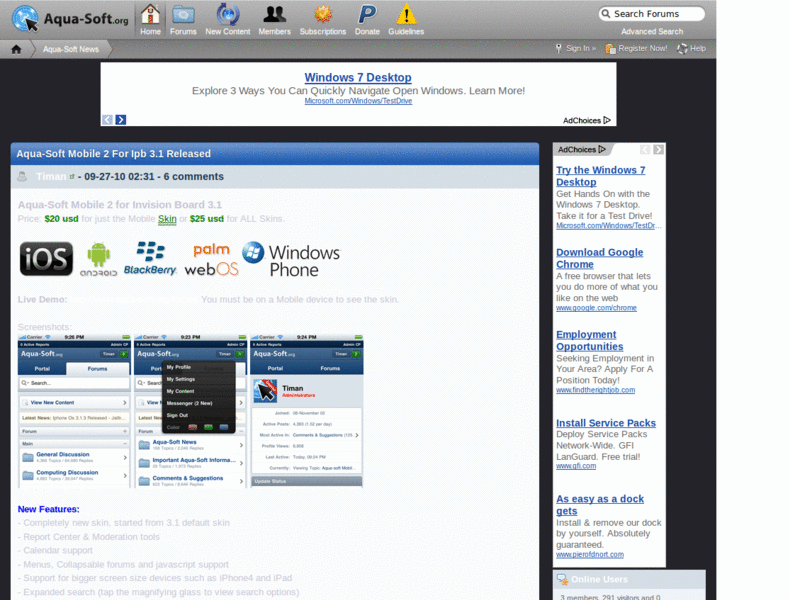Open the Windows 7 Desktop ad headline
This screenshot has height=600, width=800.
(x=358, y=78)
